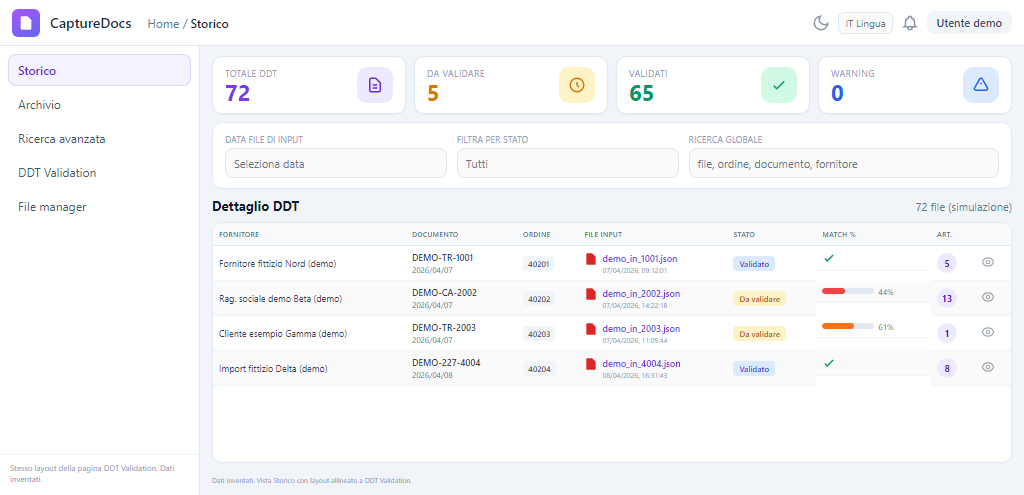Click the Validati checkmark icon
The width and height of the screenshot is (1024, 495).
point(778,85)
